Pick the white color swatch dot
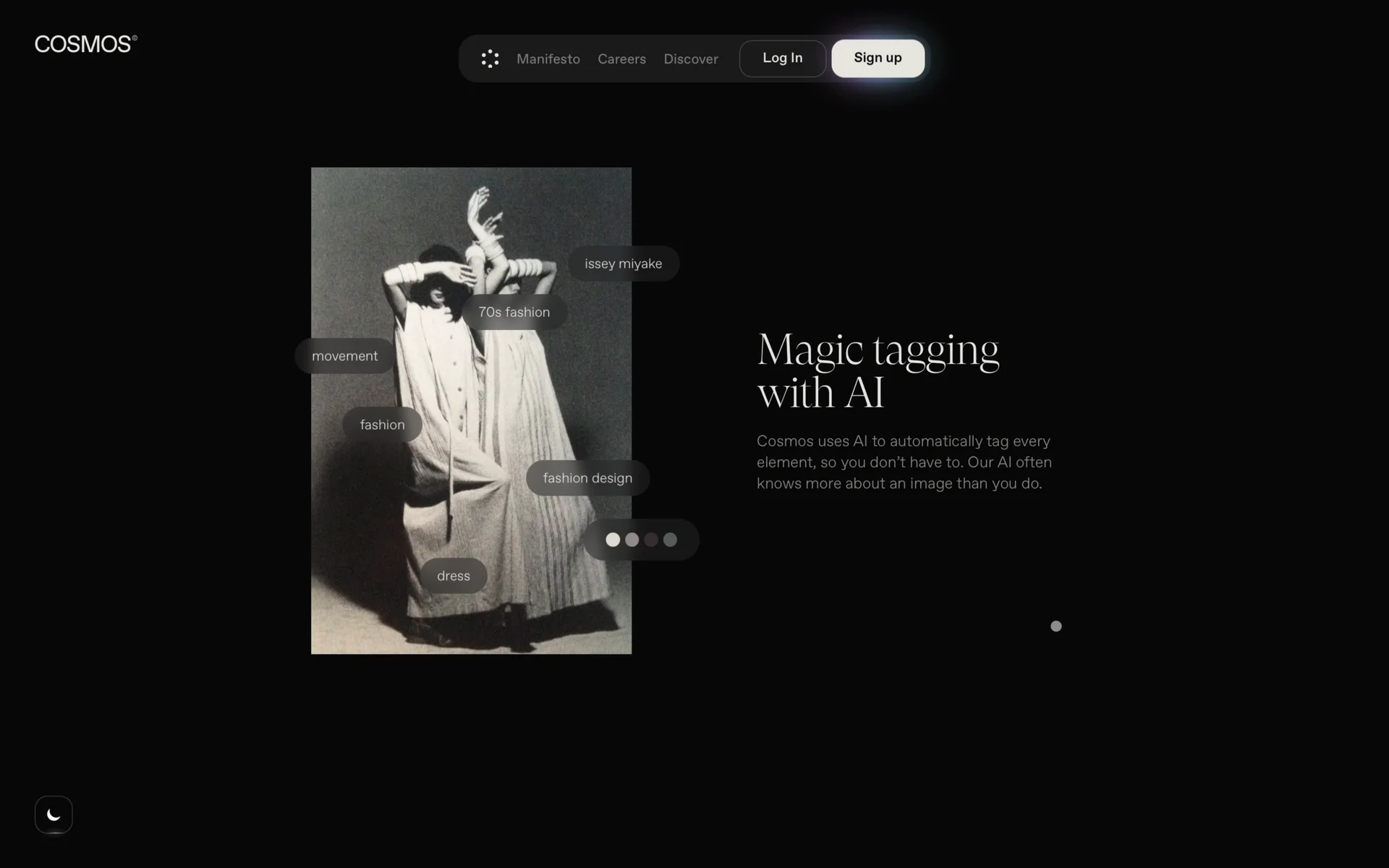 pos(613,540)
